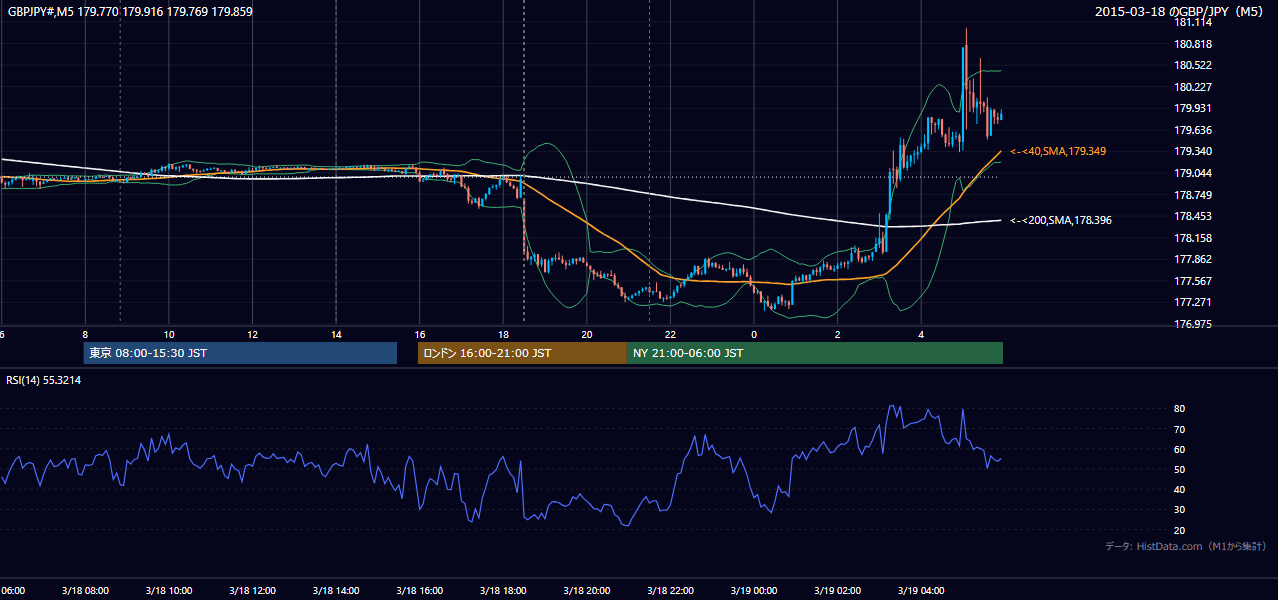Click RSI scale value 70
Image resolution: width=1278 pixels, height=600 pixels.
[x=1180, y=429]
